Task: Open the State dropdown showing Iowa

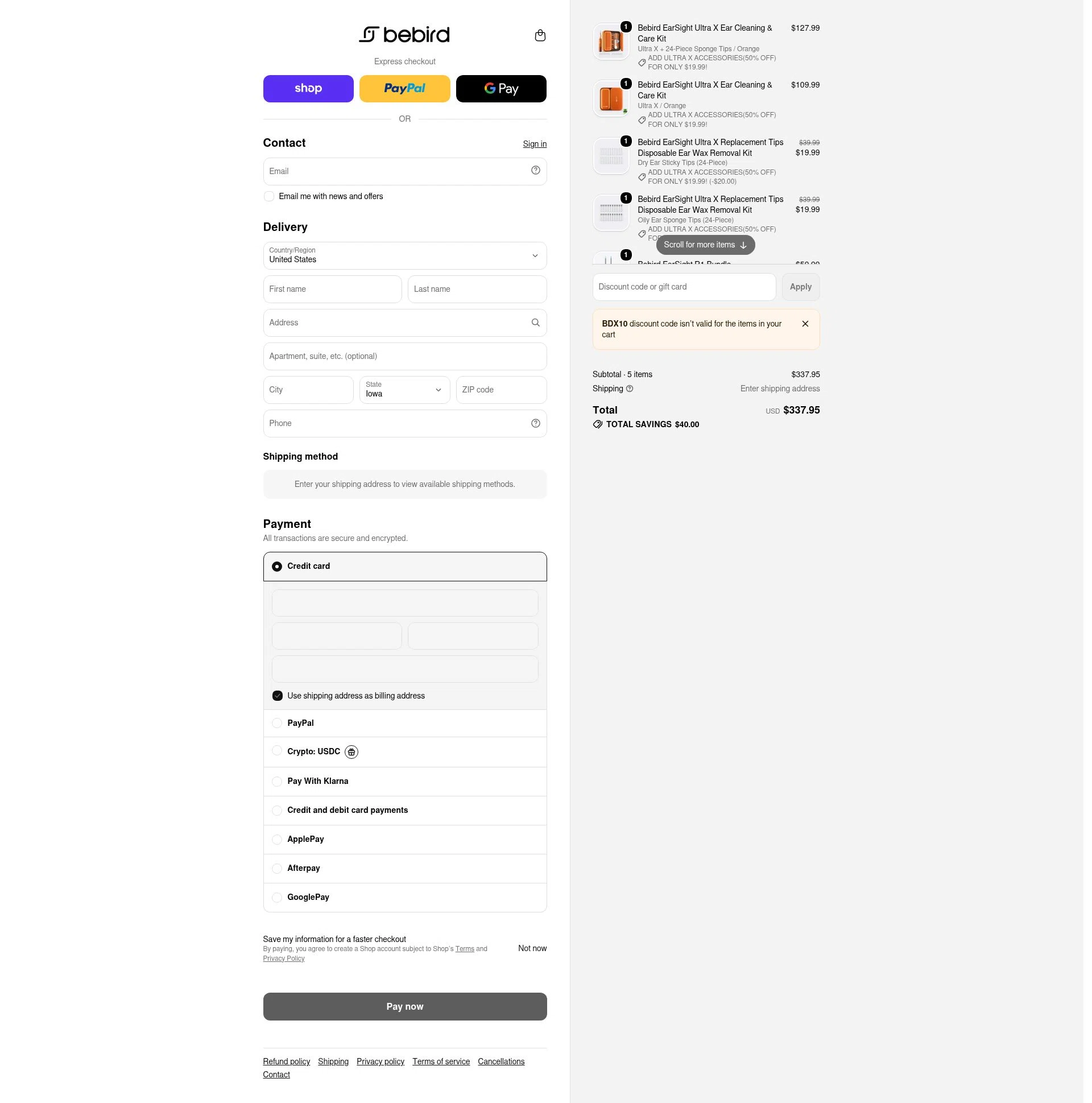Action: point(404,390)
